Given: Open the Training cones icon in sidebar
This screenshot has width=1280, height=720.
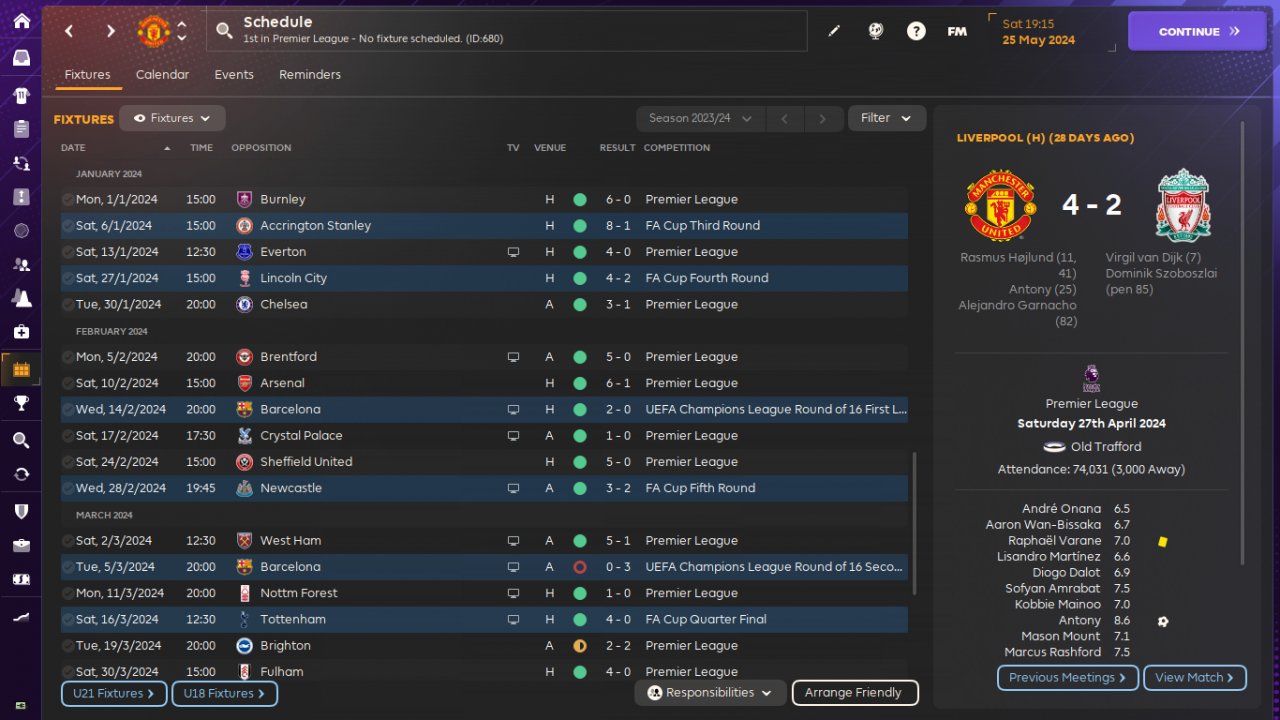Looking at the screenshot, I should coord(21,298).
